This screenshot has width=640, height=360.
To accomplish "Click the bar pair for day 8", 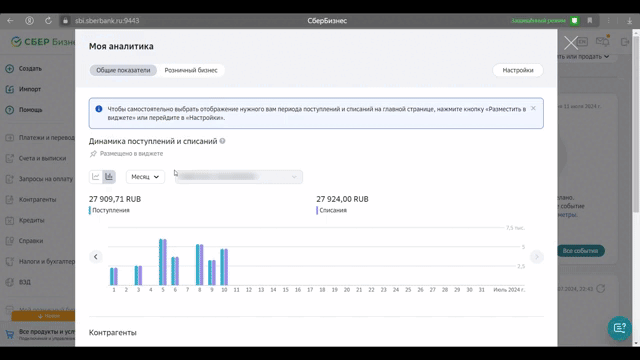I will click(x=200, y=264).
